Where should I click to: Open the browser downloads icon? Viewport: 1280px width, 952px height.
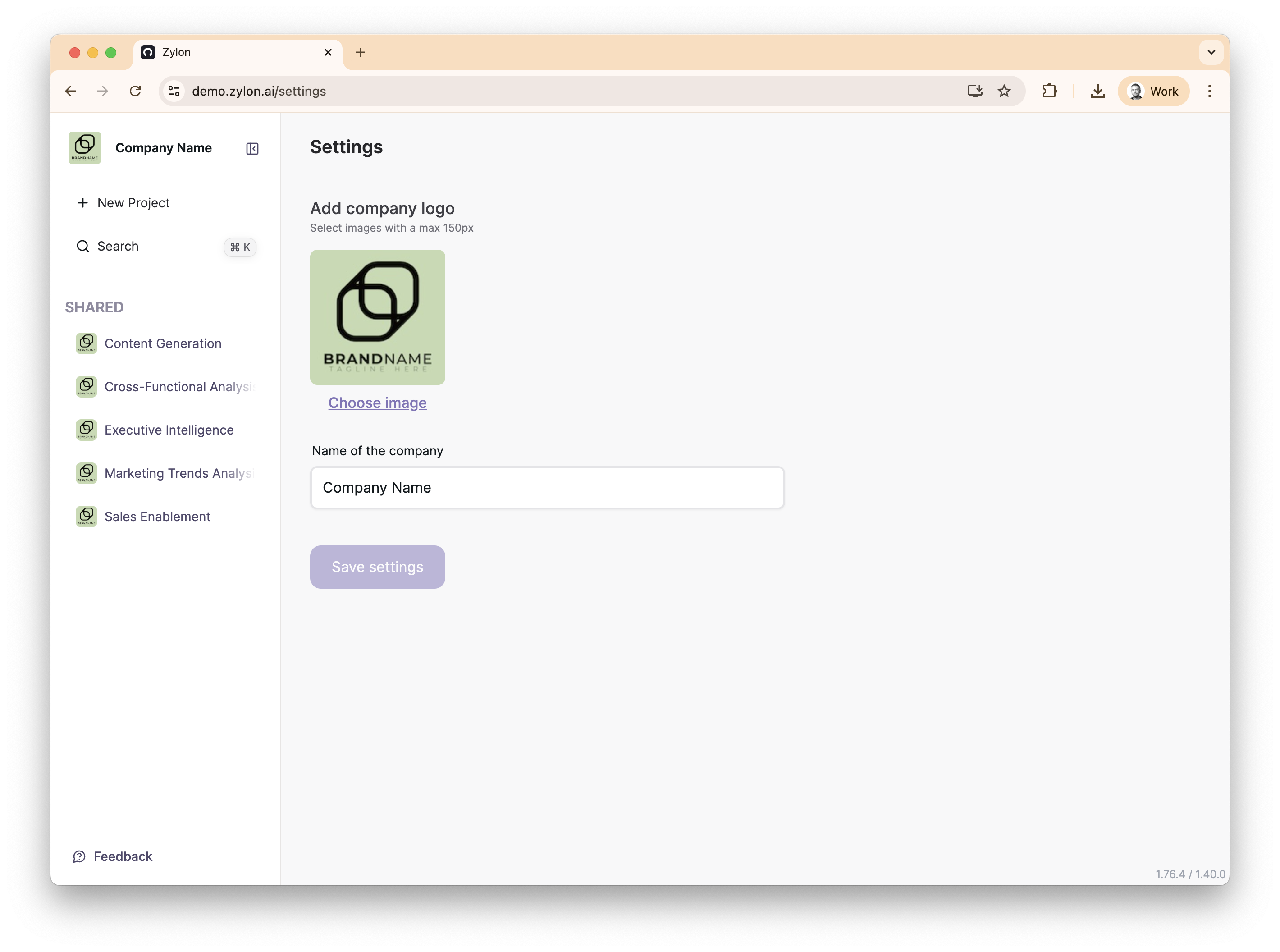1097,91
